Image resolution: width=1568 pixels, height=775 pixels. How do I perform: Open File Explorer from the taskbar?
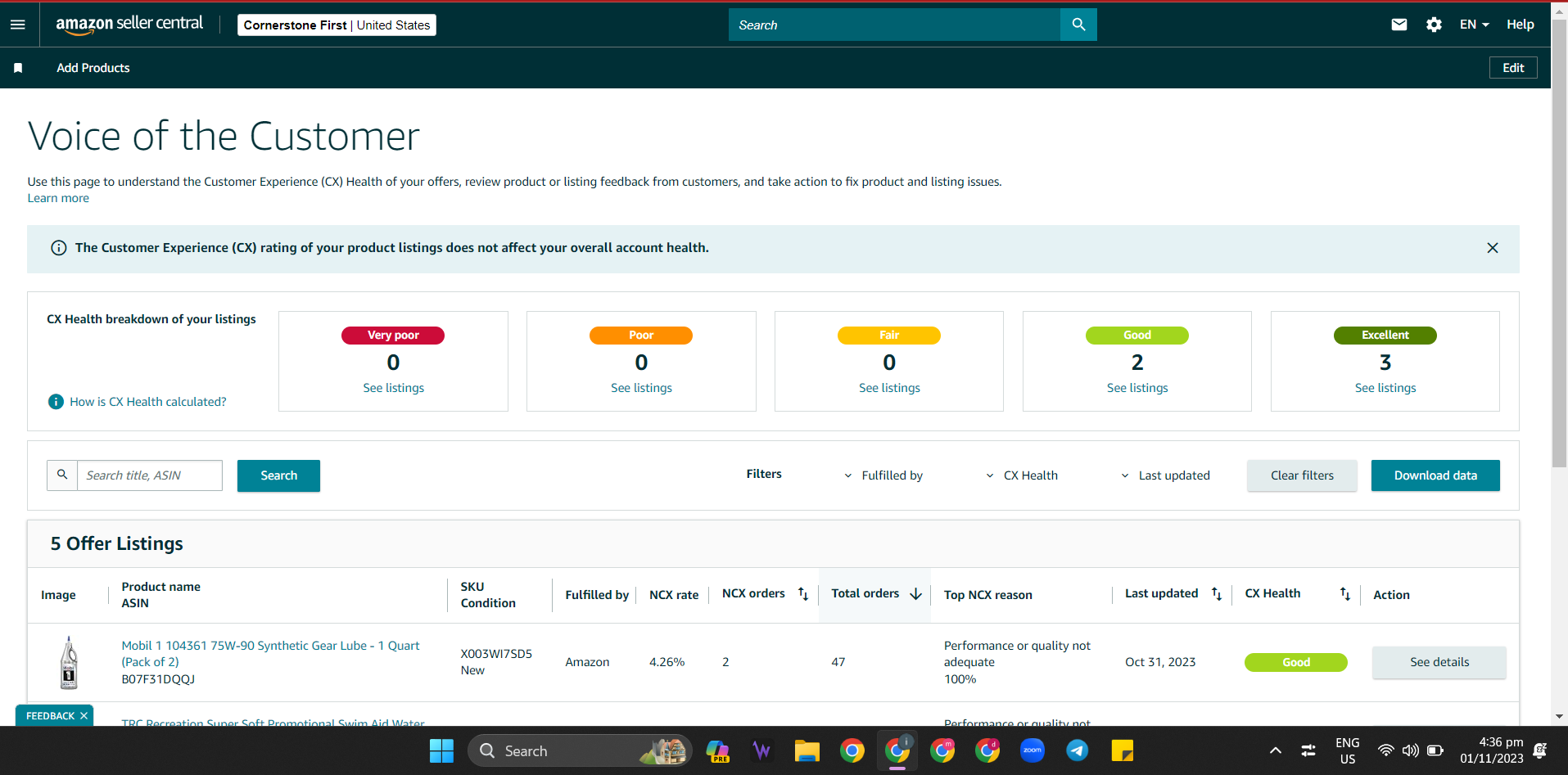(x=807, y=750)
